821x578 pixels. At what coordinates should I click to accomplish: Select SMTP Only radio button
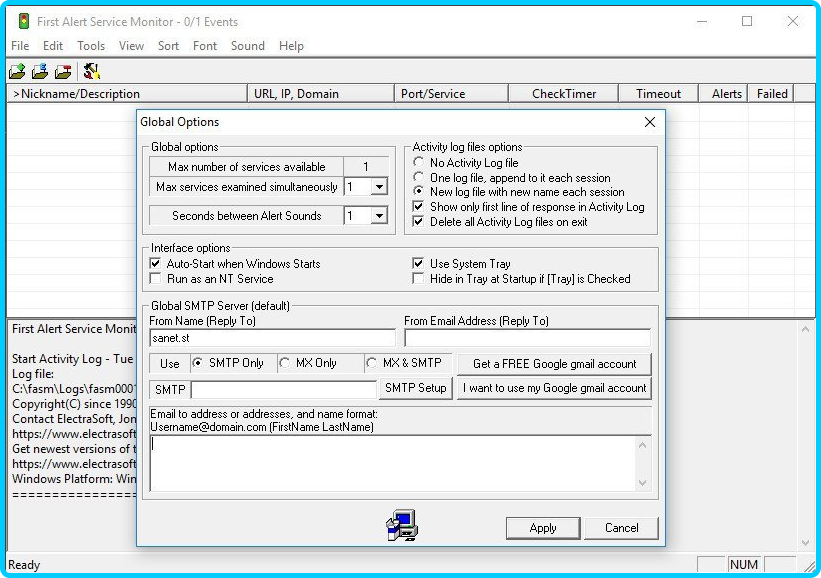tap(197, 363)
